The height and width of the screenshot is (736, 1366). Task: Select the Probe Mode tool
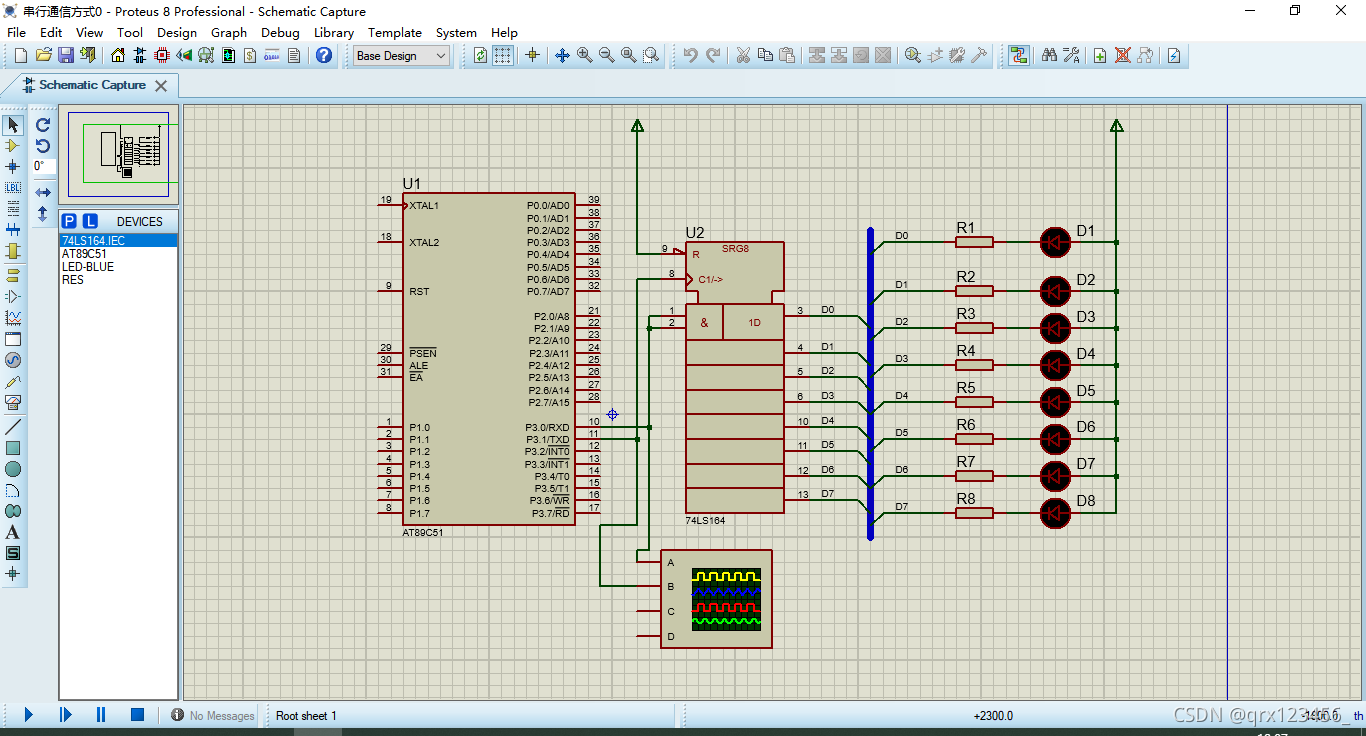(13, 381)
